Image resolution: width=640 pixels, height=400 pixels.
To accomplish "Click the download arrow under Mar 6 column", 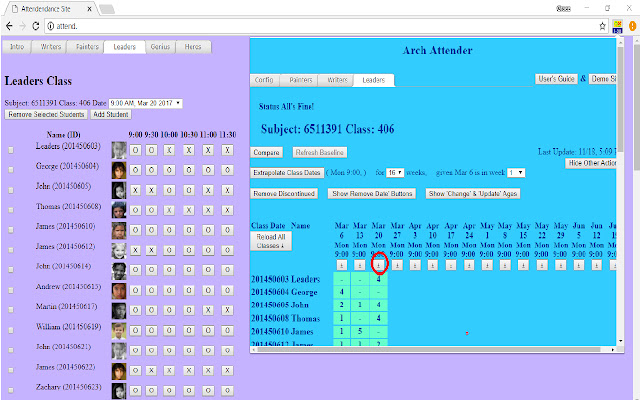I will coord(342,265).
